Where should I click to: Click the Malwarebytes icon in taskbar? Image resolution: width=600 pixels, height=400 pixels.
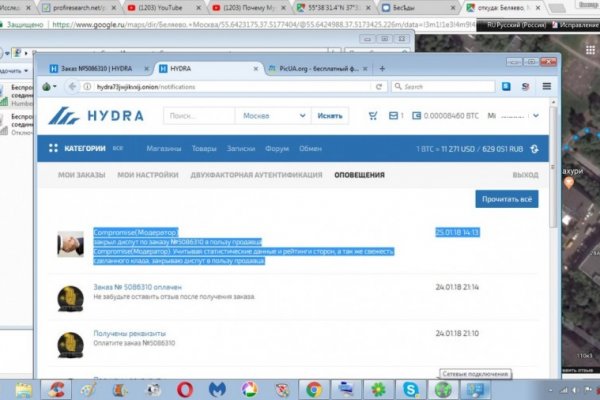[217, 387]
